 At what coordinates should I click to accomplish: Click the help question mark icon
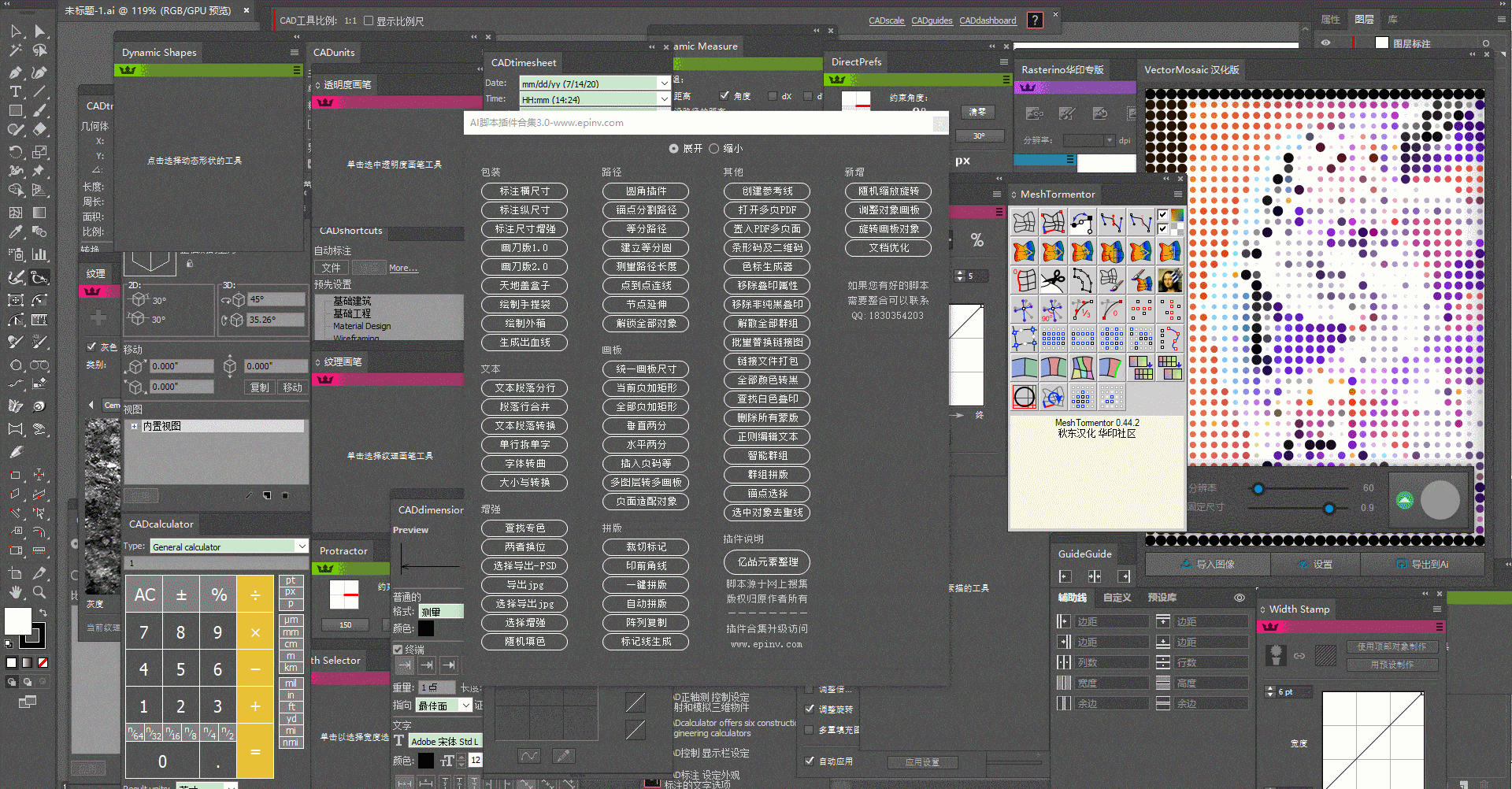click(x=1035, y=20)
